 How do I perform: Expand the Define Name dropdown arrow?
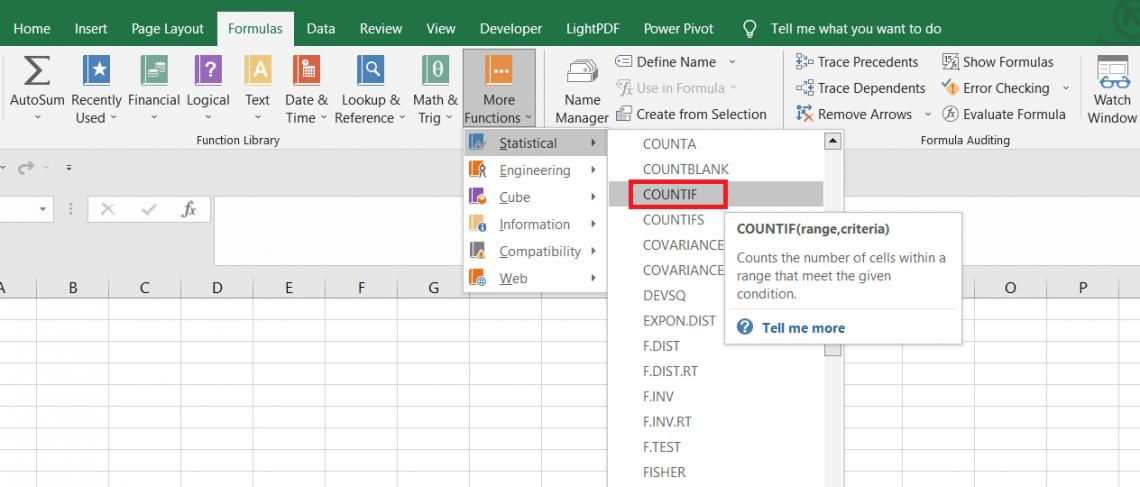pos(732,62)
